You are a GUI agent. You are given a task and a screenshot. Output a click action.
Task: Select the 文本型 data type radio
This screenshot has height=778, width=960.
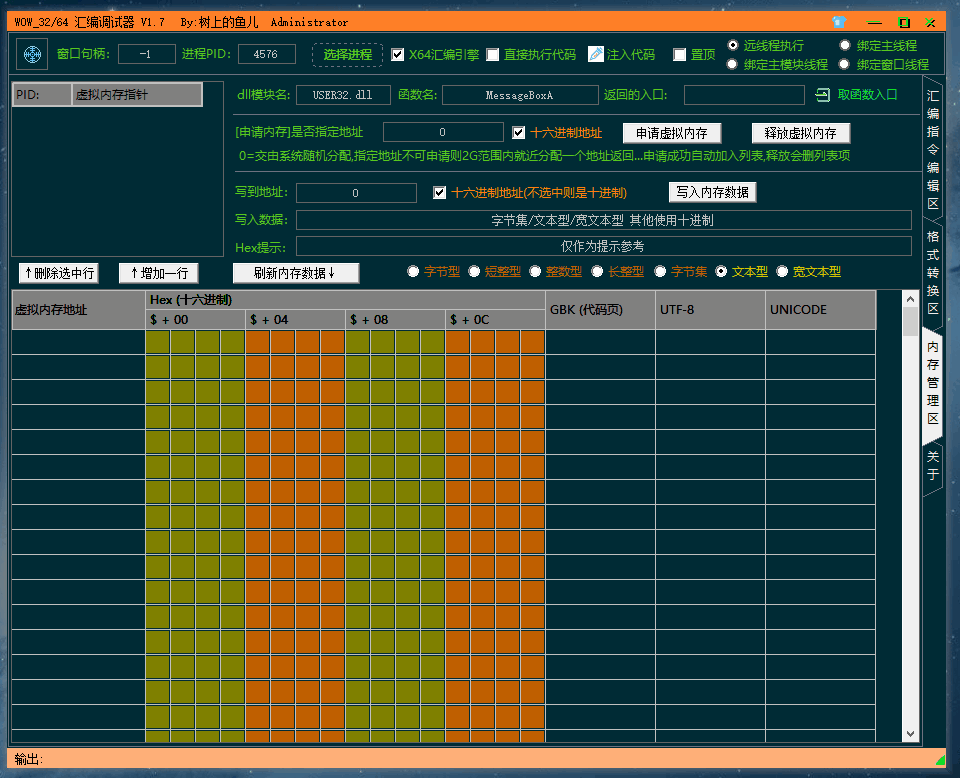pyautogui.click(x=721, y=271)
